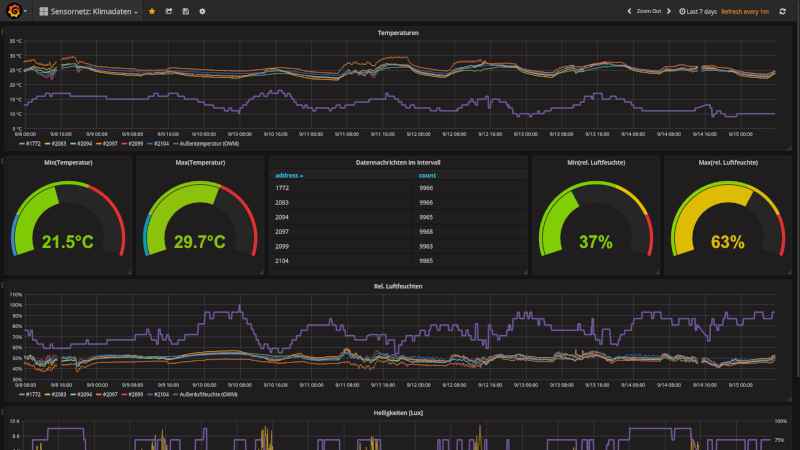This screenshot has width=800, height=450.
Task: Click address cell 2094 in table
Action: point(282,217)
